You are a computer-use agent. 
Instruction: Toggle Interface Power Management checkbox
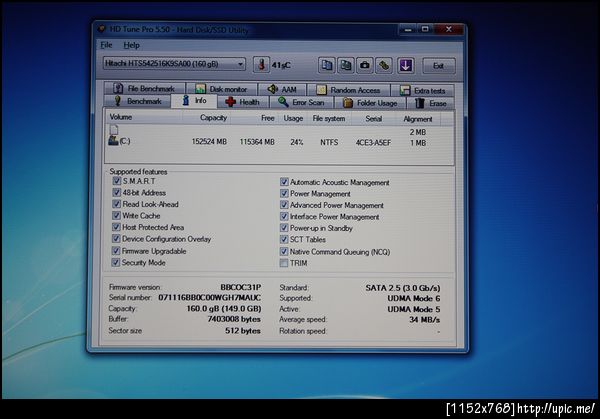[x=284, y=216]
